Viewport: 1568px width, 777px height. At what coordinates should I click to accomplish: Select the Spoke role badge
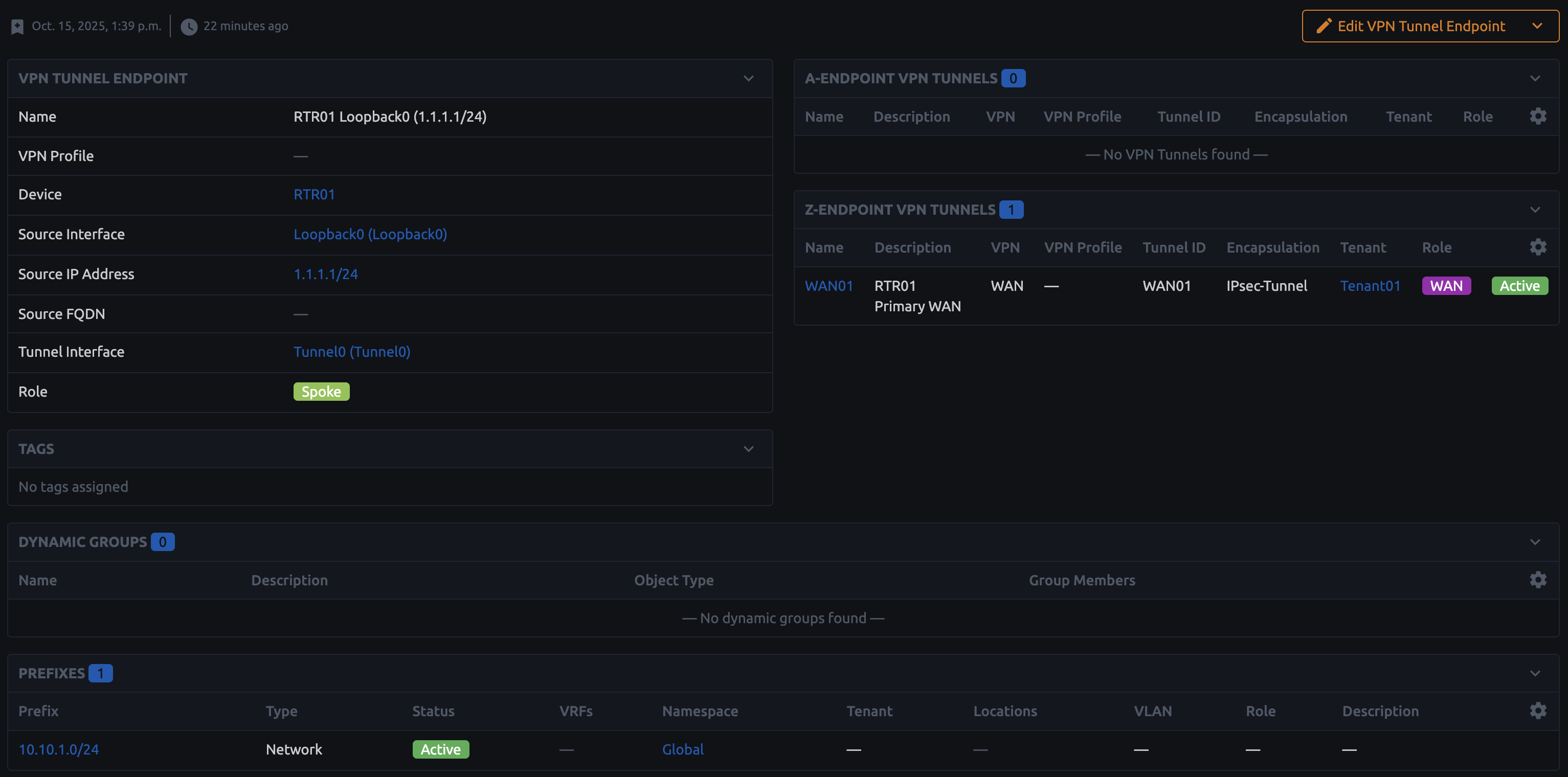(321, 391)
